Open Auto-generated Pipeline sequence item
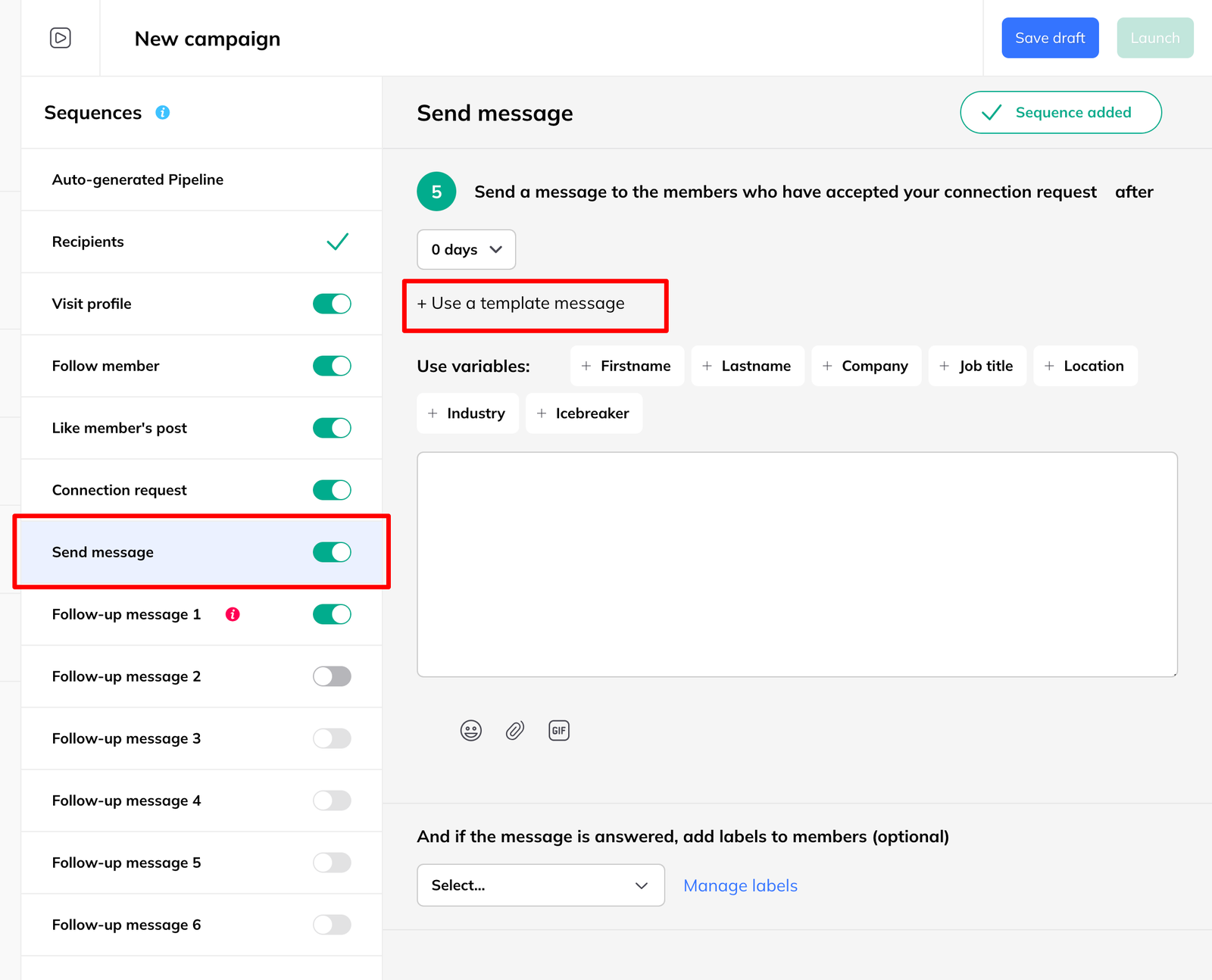The image size is (1212, 980). click(x=201, y=179)
